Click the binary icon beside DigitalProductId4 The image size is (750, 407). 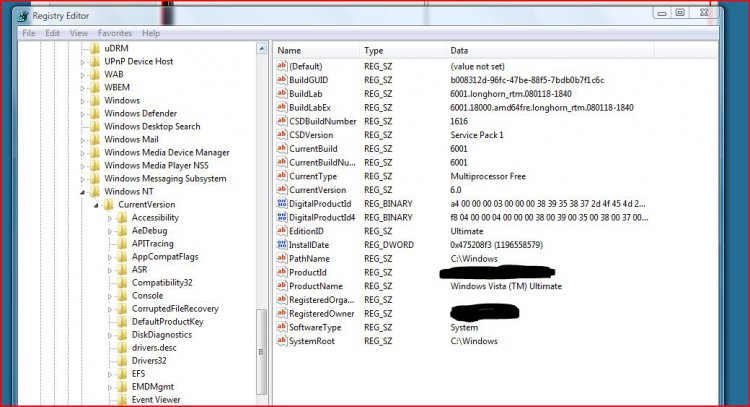(282, 217)
